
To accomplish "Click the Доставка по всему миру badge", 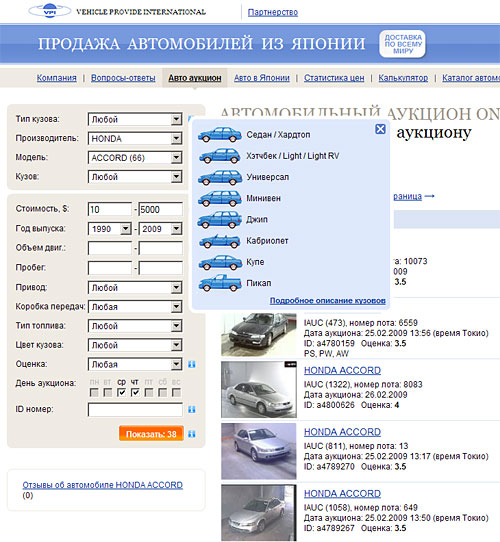I will (402, 44).
